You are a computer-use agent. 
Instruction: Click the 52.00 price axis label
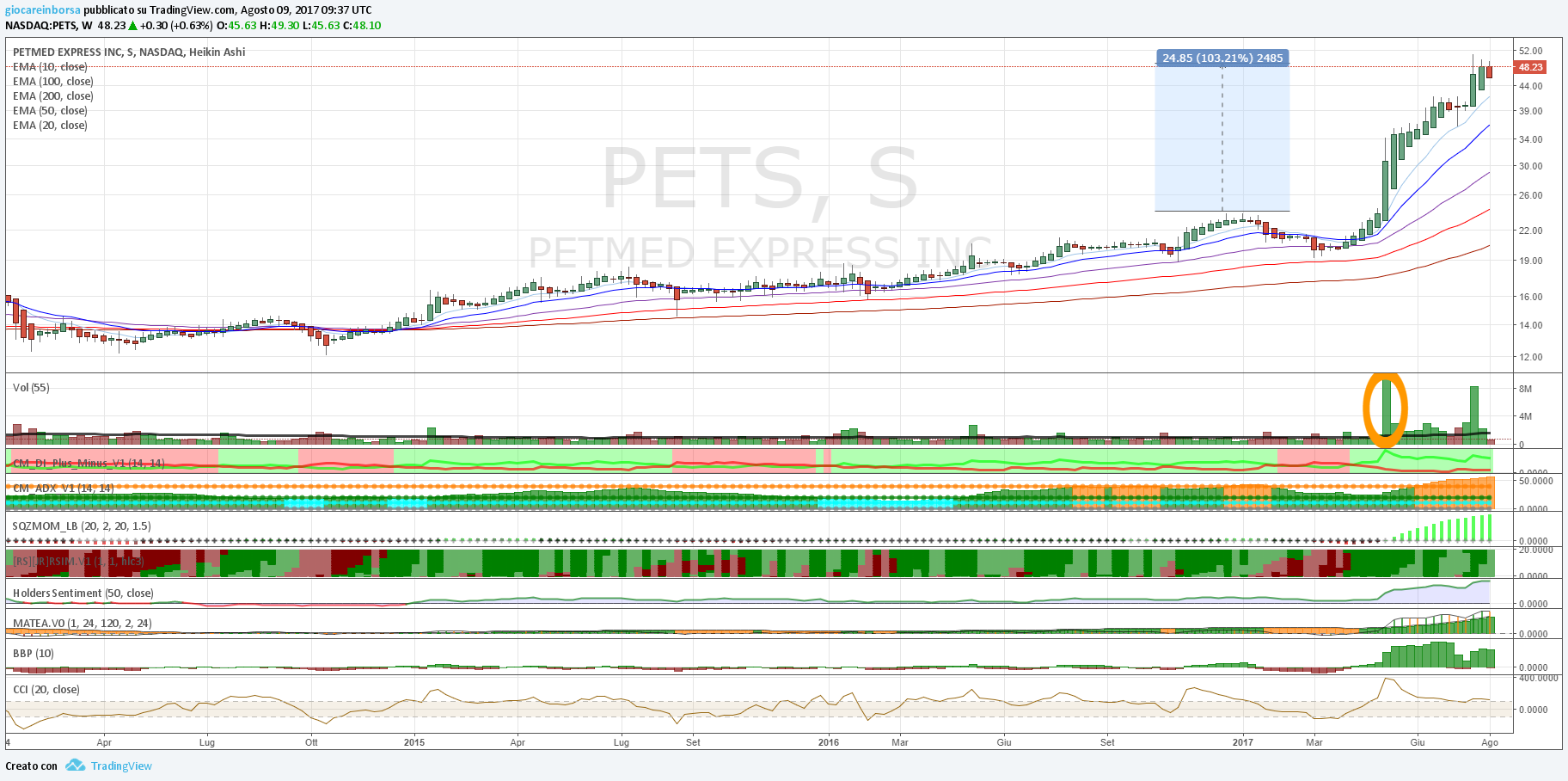pos(1530,52)
